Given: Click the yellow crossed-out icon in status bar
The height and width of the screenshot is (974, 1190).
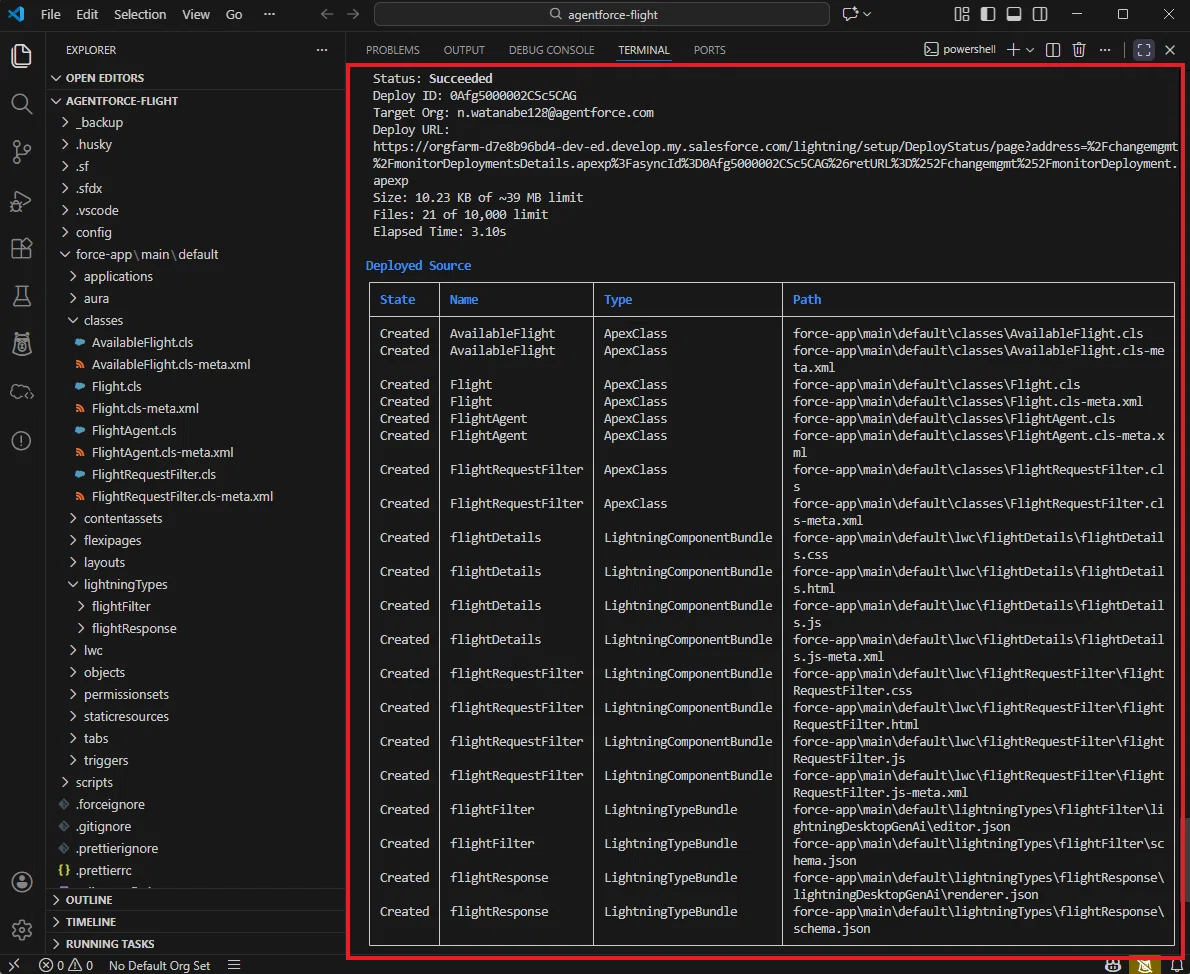Looking at the screenshot, I should [x=1144, y=965].
